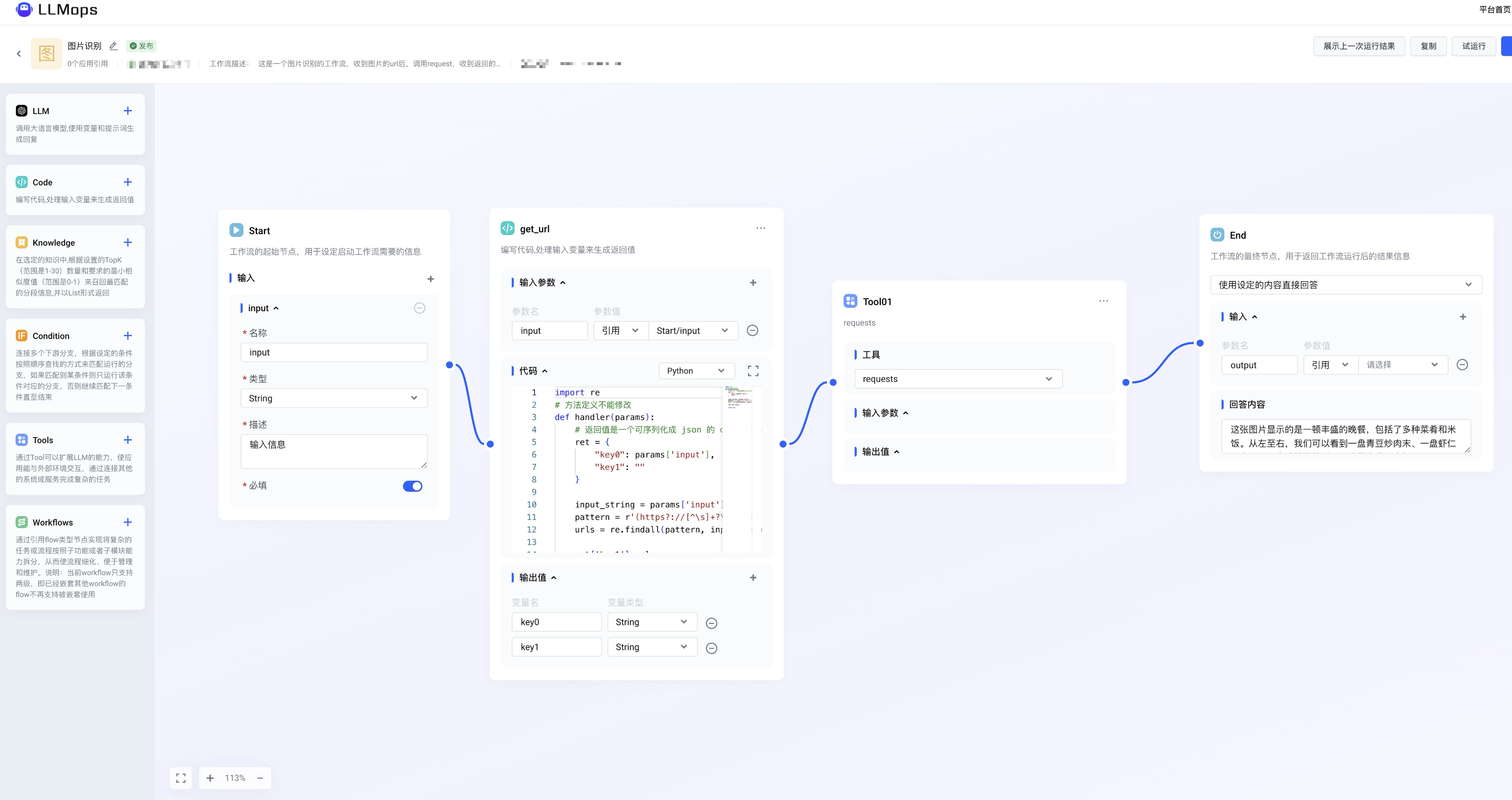Zoom out canvas with minus button
Image resolution: width=1512 pixels, height=800 pixels.
[x=260, y=778]
